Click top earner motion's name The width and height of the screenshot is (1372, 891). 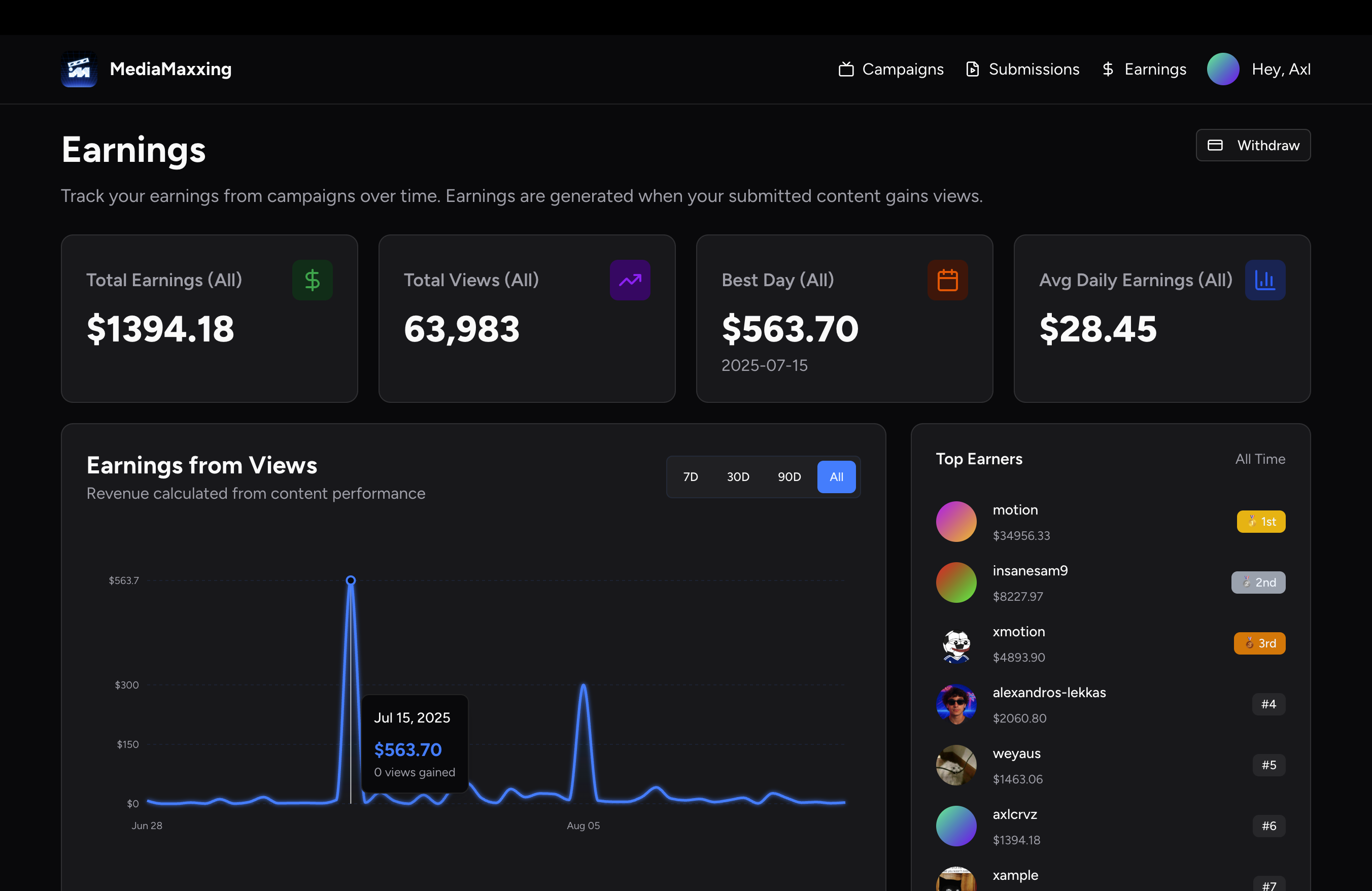click(x=1015, y=510)
